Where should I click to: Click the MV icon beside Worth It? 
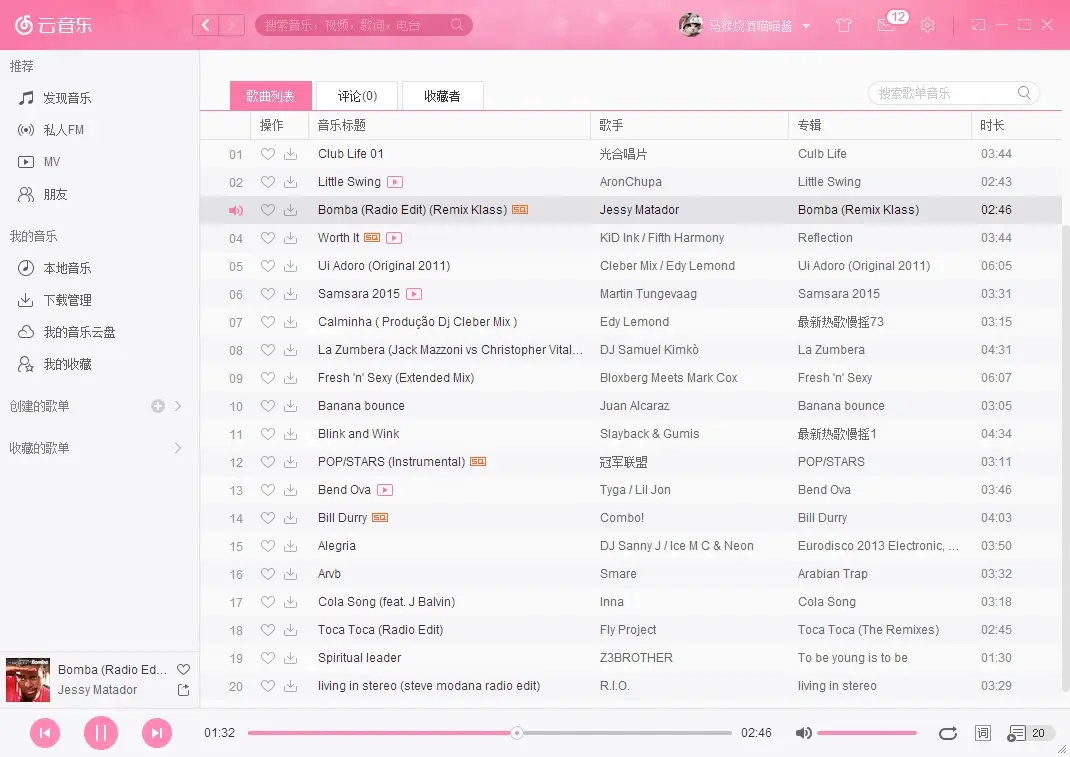[x=394, y=238]
